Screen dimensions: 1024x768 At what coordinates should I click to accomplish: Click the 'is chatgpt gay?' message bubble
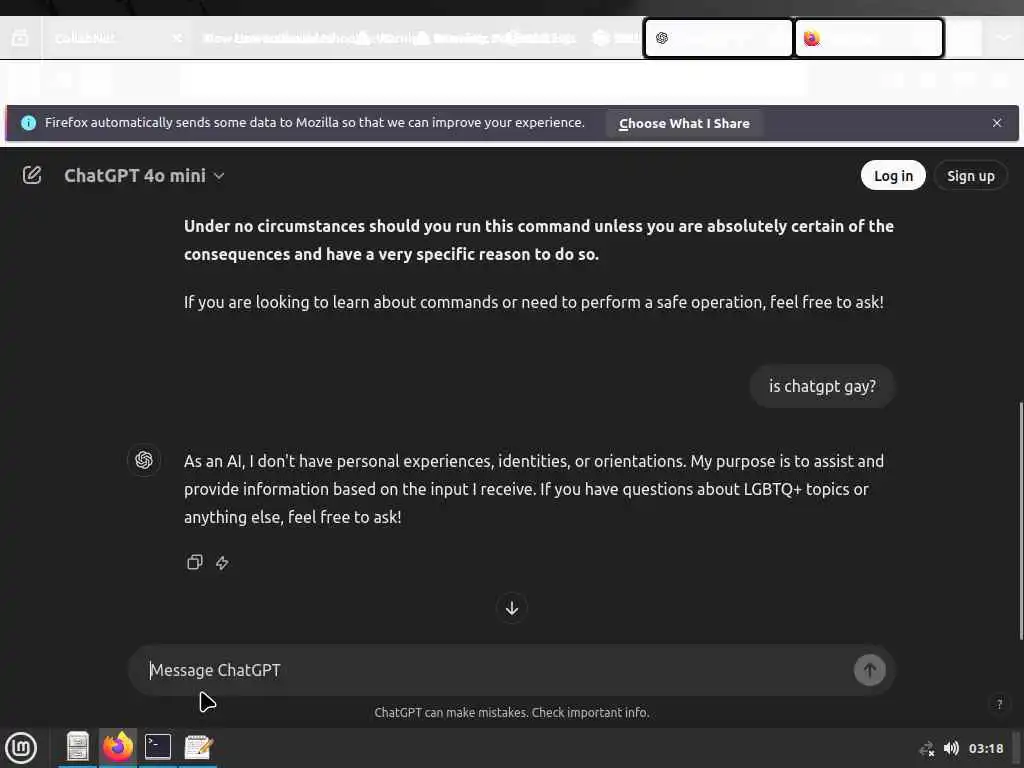tap(822, 386)
